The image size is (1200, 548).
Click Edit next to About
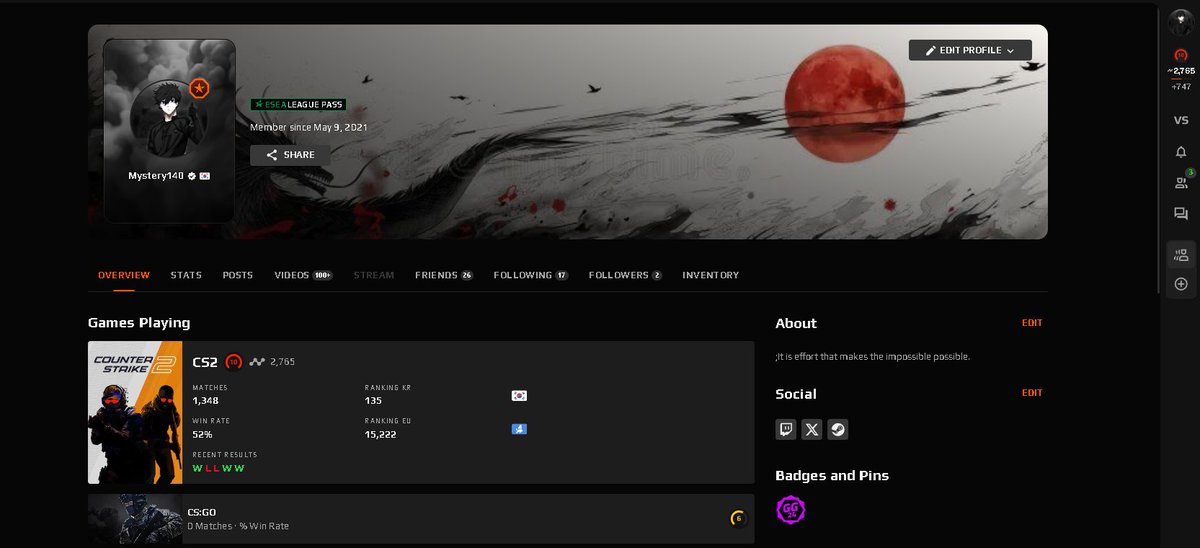[1032, 323]
